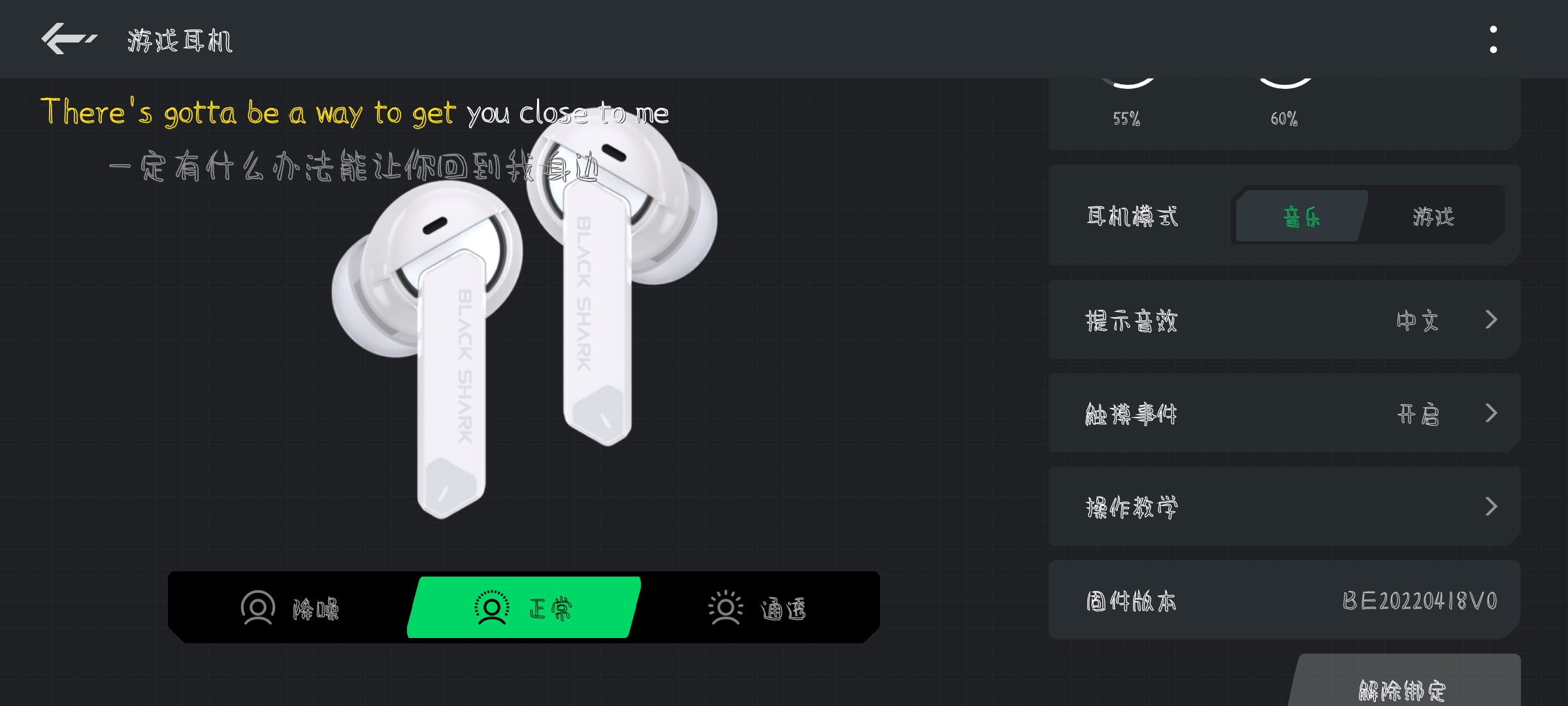Select the 正常 normal tab
Viewport: 1568px width, 706px height.
coord(524,608)
